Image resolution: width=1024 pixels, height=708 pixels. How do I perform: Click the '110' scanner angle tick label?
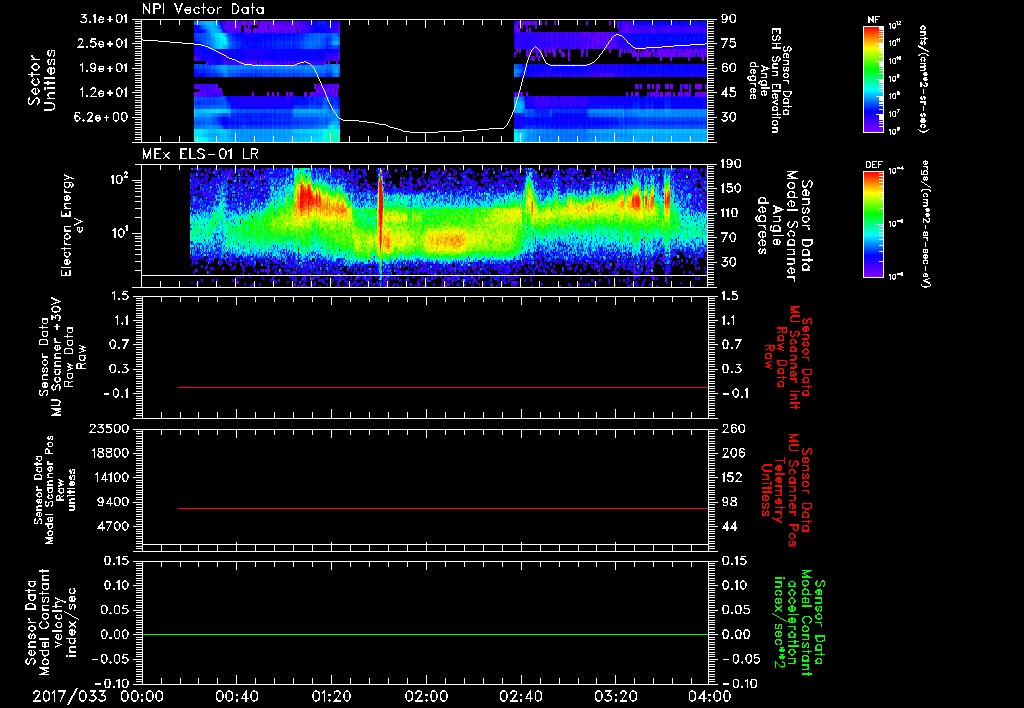pyautogui.click(x=731, y=213)
